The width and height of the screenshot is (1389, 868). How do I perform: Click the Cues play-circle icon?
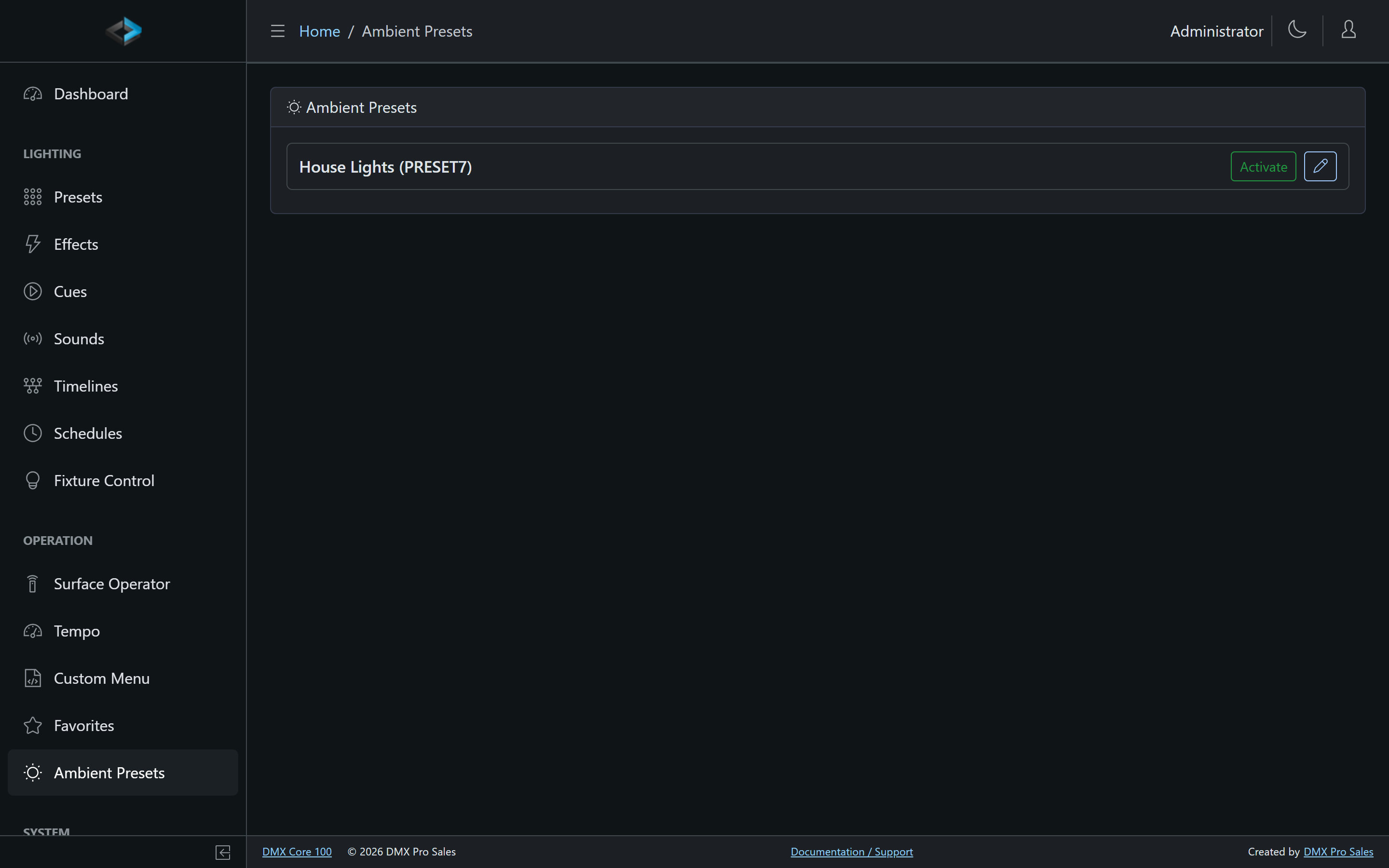coord(33,292)
